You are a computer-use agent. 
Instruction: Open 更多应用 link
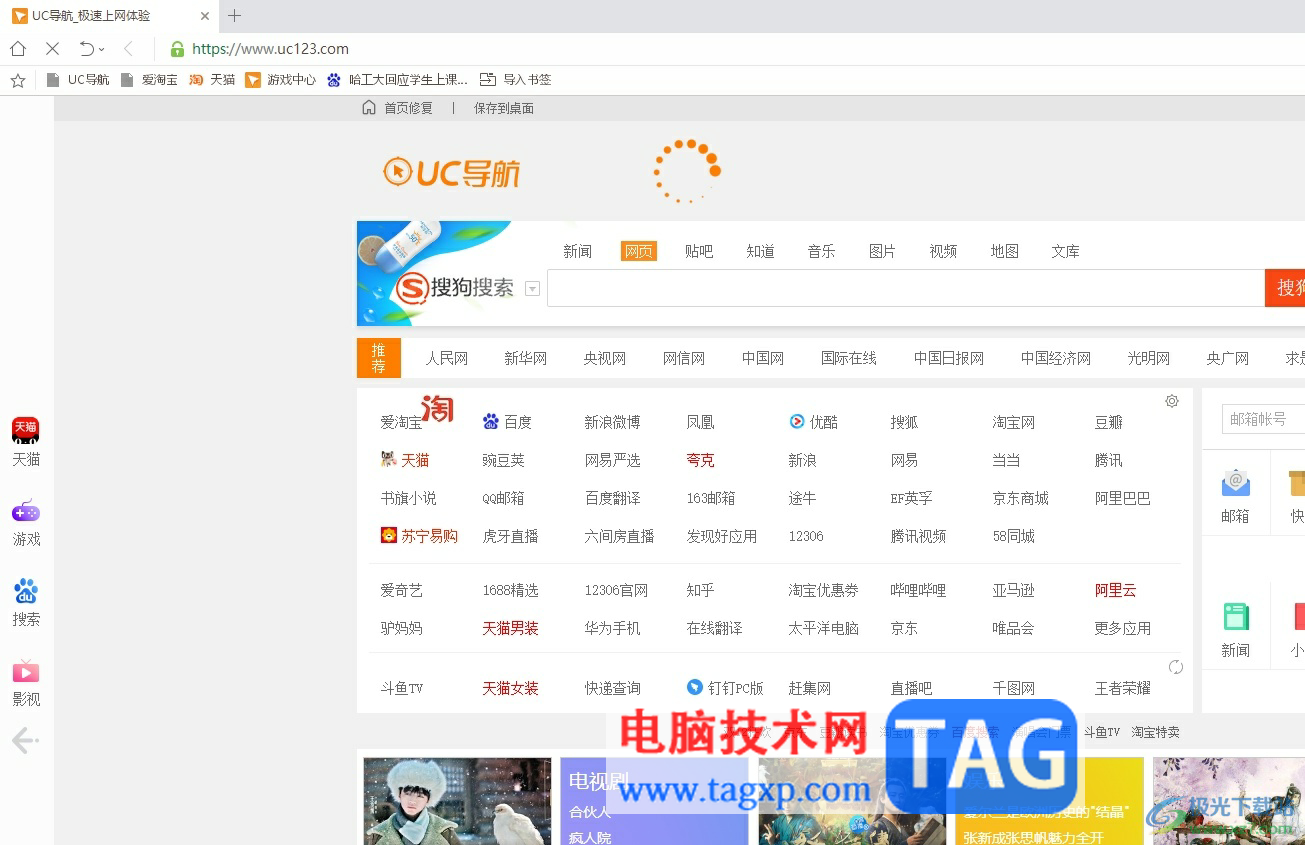click(x=1123, y=628)
